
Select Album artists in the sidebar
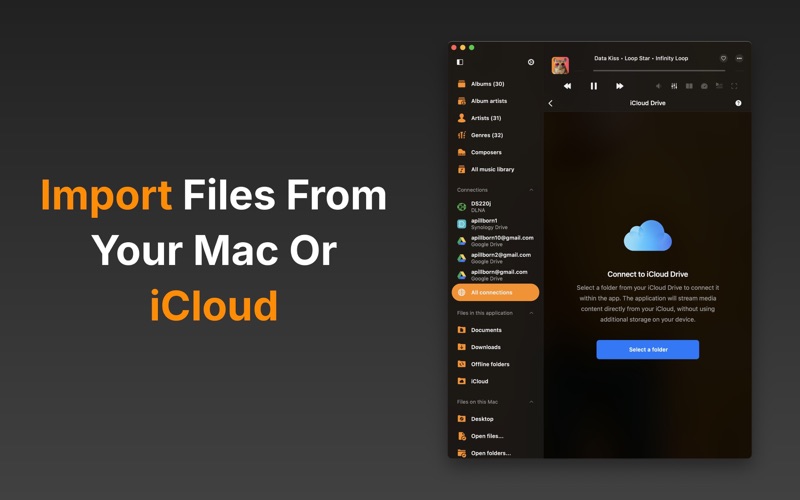(495, 101)
